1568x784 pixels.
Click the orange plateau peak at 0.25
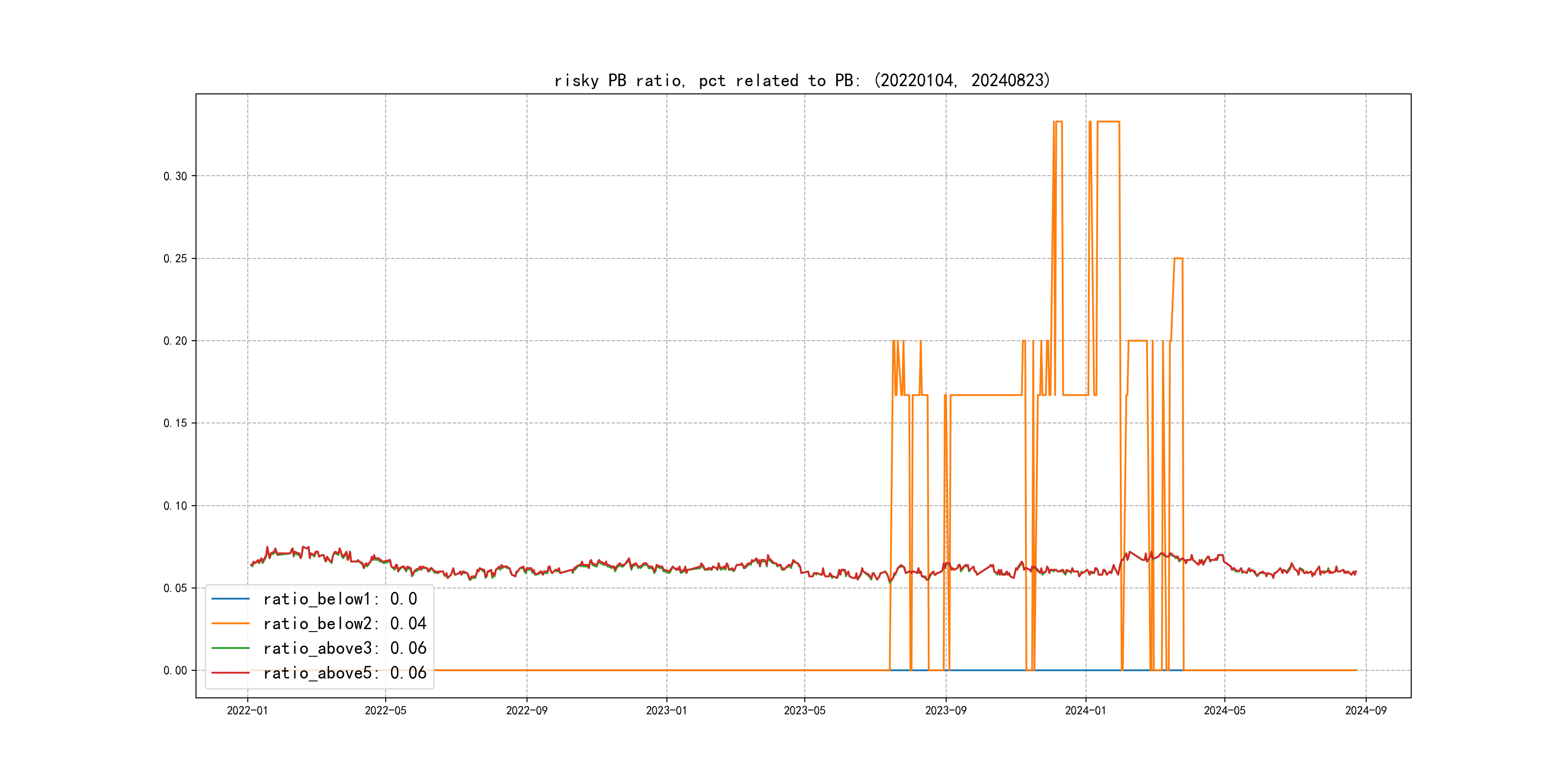pyautogui.click(x=1178, y=259)
